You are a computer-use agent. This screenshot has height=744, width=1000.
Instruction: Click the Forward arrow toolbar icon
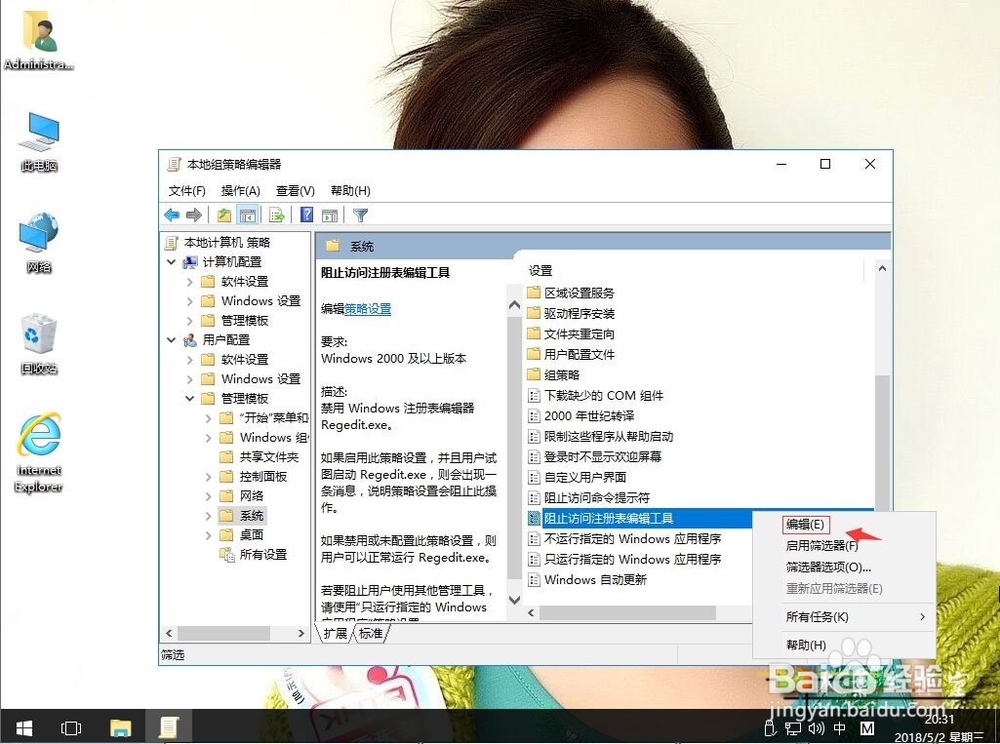[x=194, y=215]
